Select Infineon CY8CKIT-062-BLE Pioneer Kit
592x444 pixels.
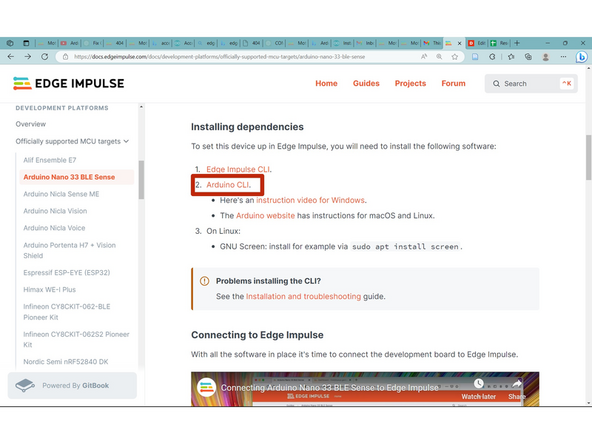pos(67,312)
